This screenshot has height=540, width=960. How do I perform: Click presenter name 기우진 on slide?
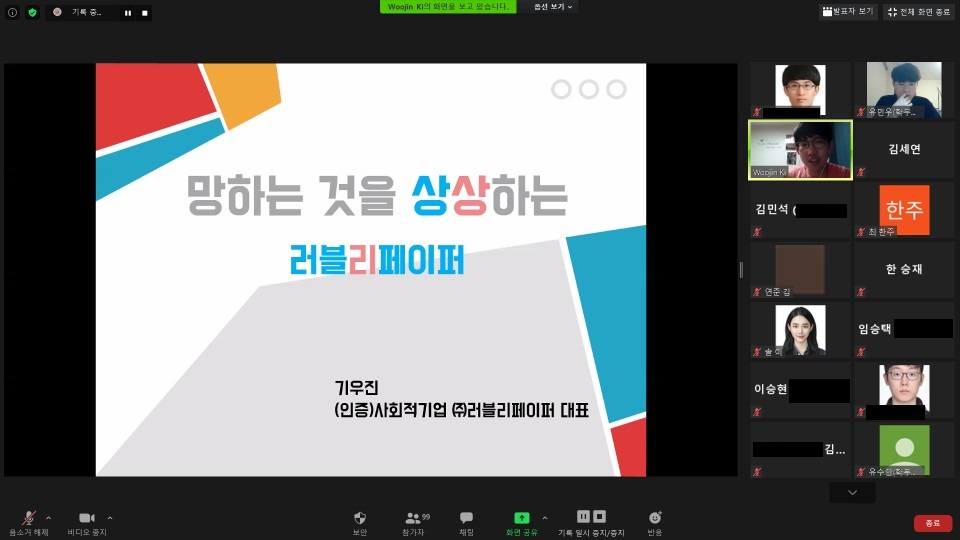[356, 388]
